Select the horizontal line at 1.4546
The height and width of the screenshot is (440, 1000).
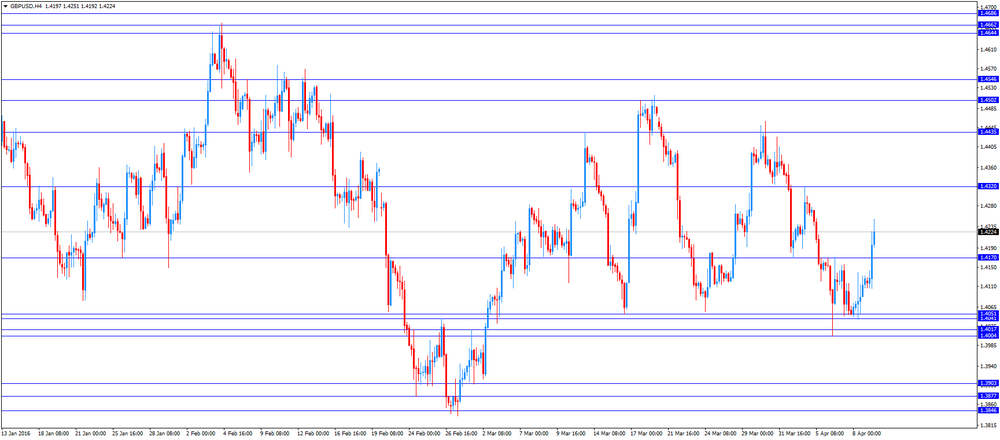click(x=488, y=79)
